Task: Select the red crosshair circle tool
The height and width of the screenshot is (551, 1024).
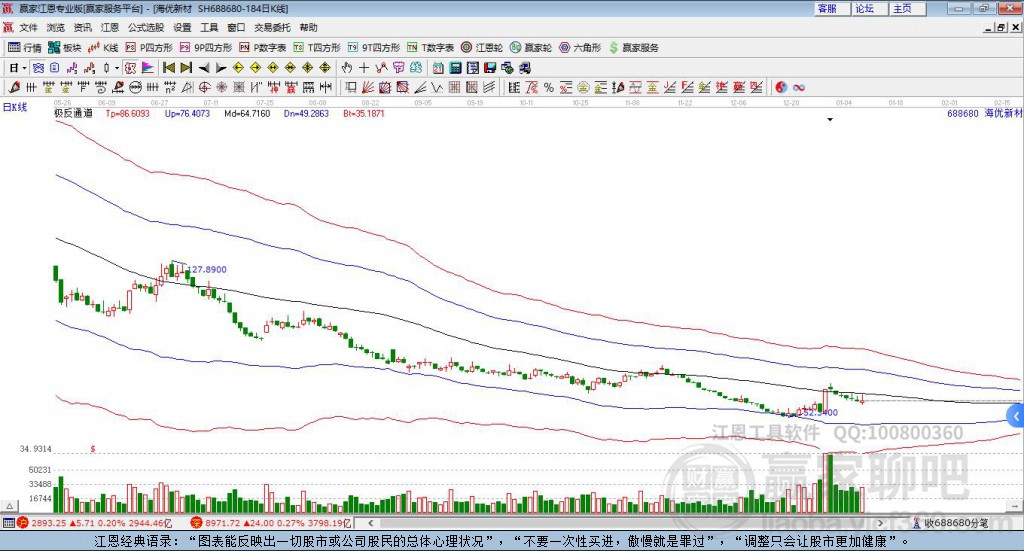Action: click(x=204, y=87)
